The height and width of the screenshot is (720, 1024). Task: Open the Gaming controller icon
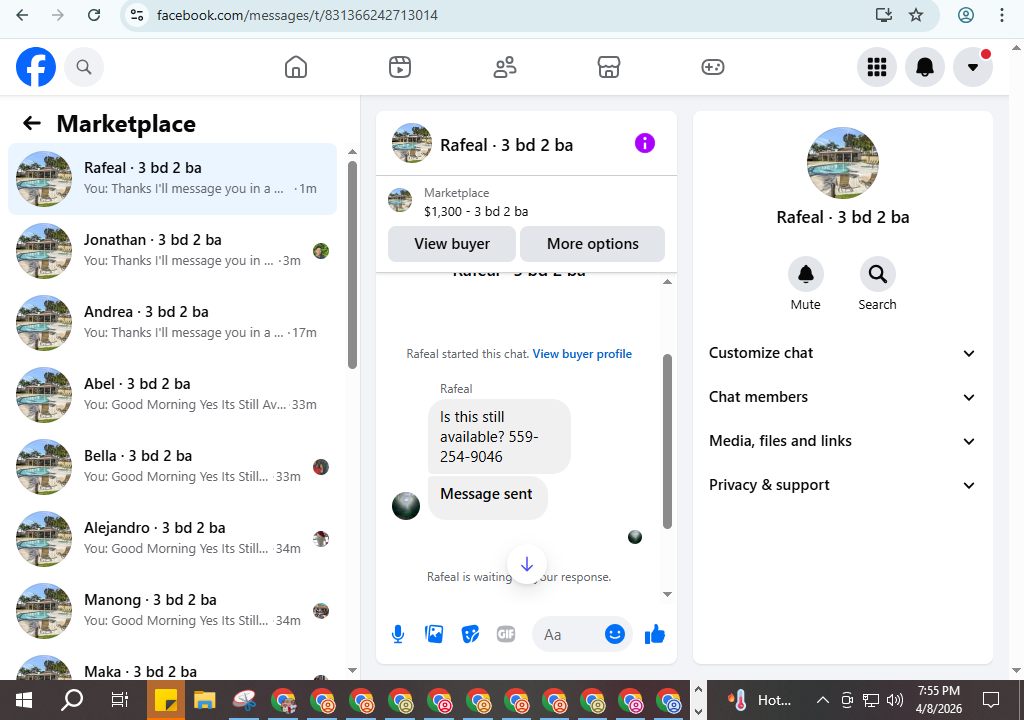click(x=712, y=67)
